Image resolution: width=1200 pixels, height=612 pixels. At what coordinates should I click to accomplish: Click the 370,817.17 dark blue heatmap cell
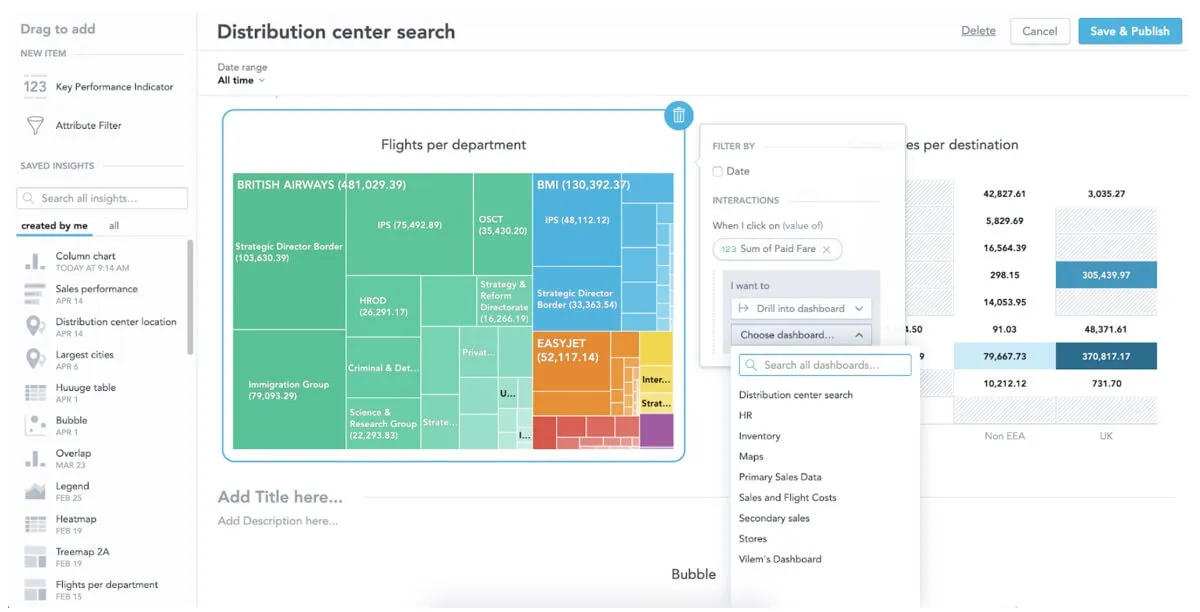[1106, 356]
